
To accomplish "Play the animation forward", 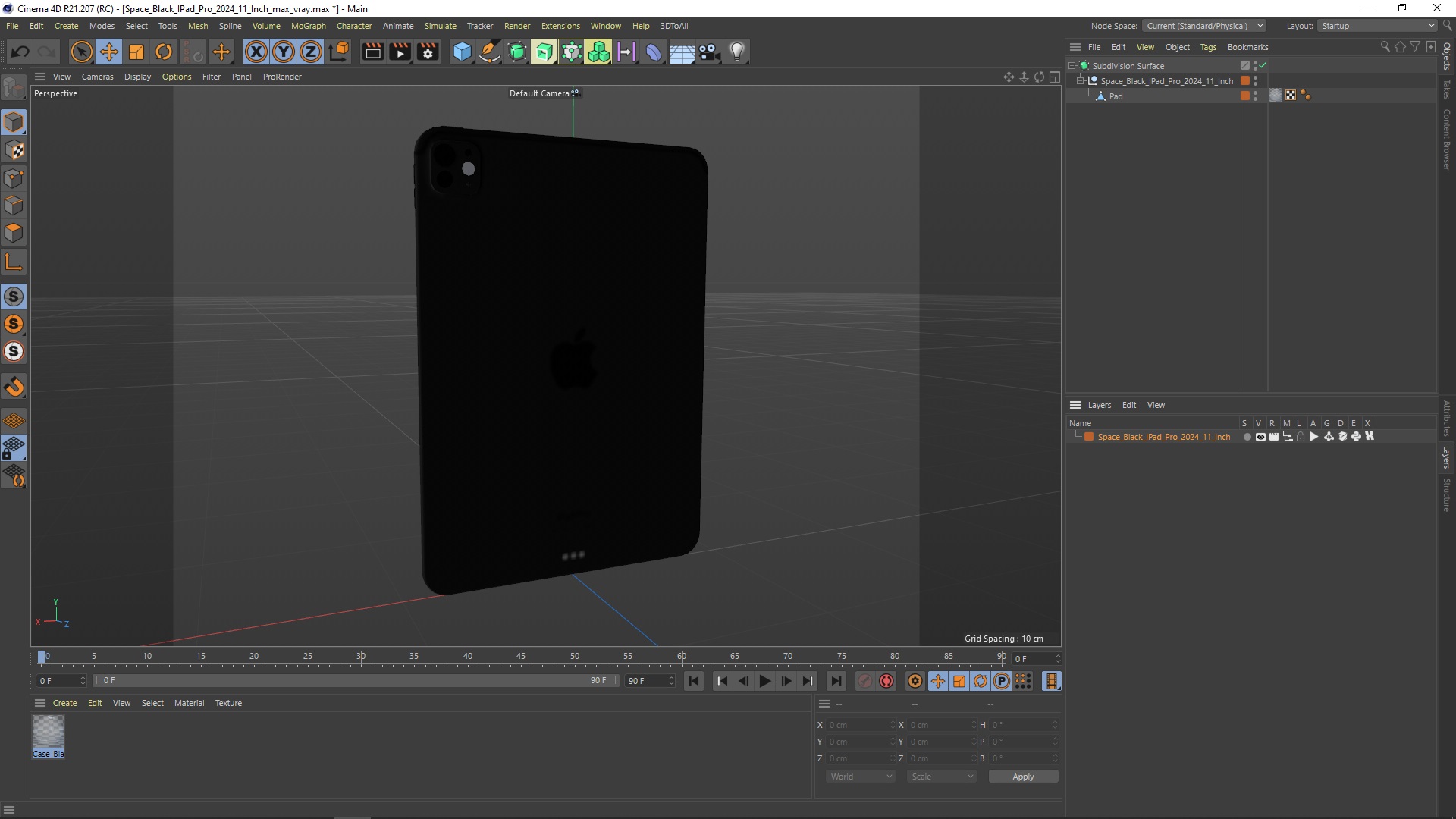I will [x=765, y=681].
